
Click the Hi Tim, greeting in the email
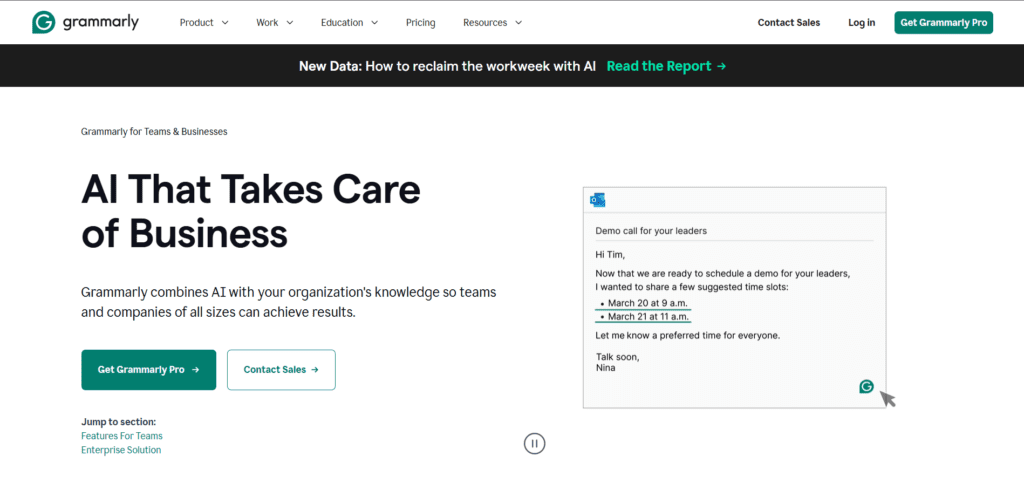[x=611, y=254]
